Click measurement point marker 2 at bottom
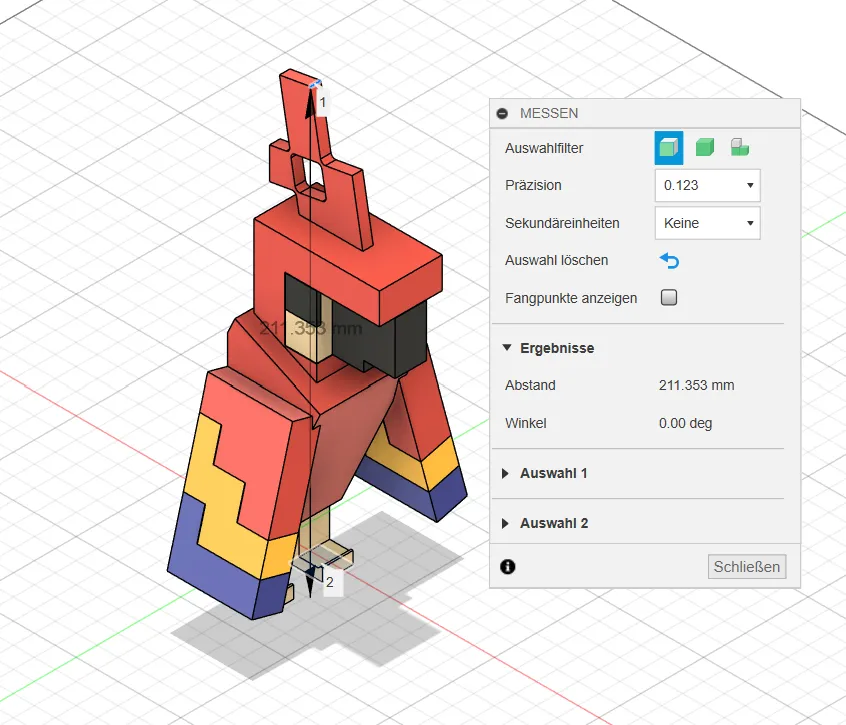 (330, 582)
